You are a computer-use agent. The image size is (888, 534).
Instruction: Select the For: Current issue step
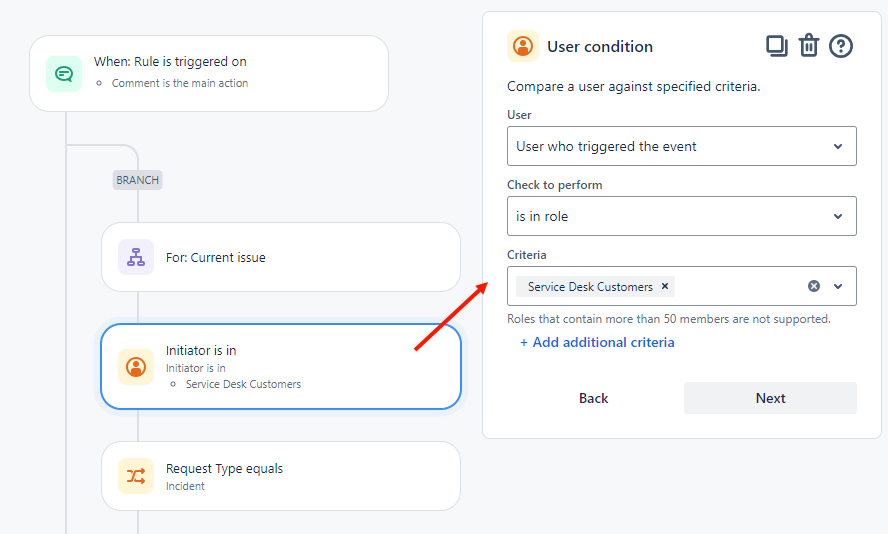click(x=280, y=257)
